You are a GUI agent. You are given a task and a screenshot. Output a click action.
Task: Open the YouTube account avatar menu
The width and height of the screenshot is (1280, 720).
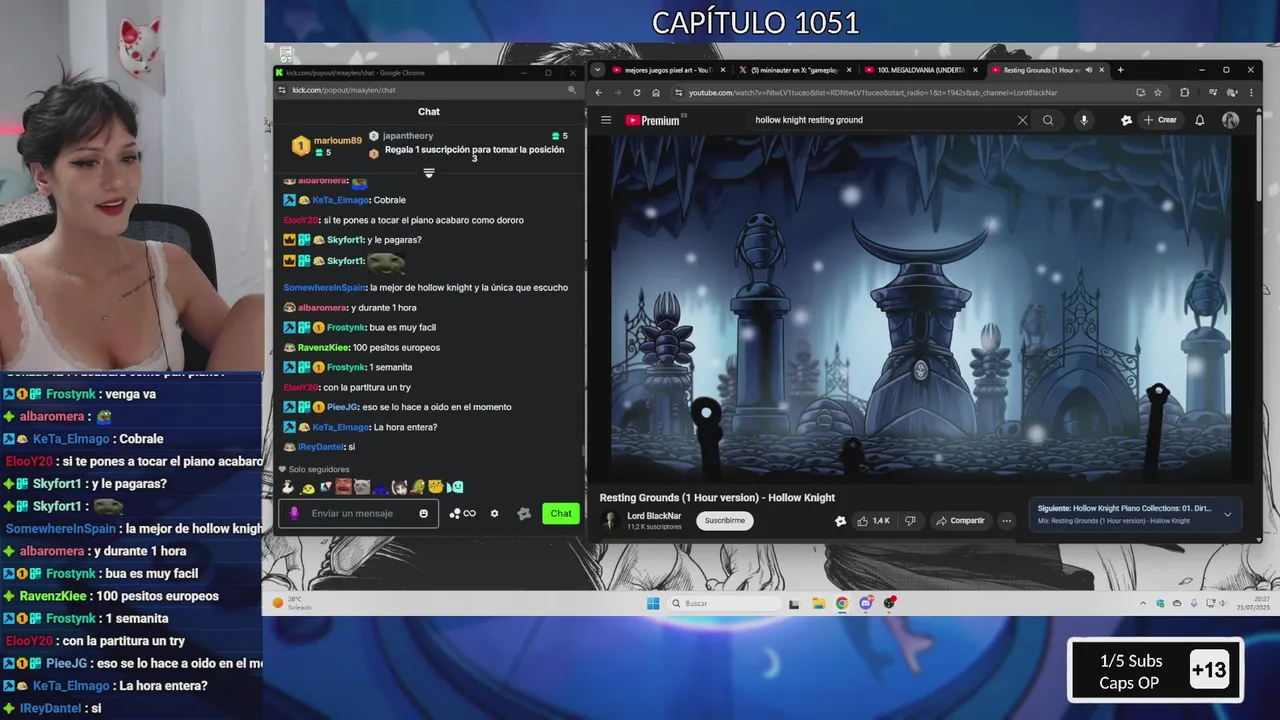pyautogui.click(x=1230, y=120)
